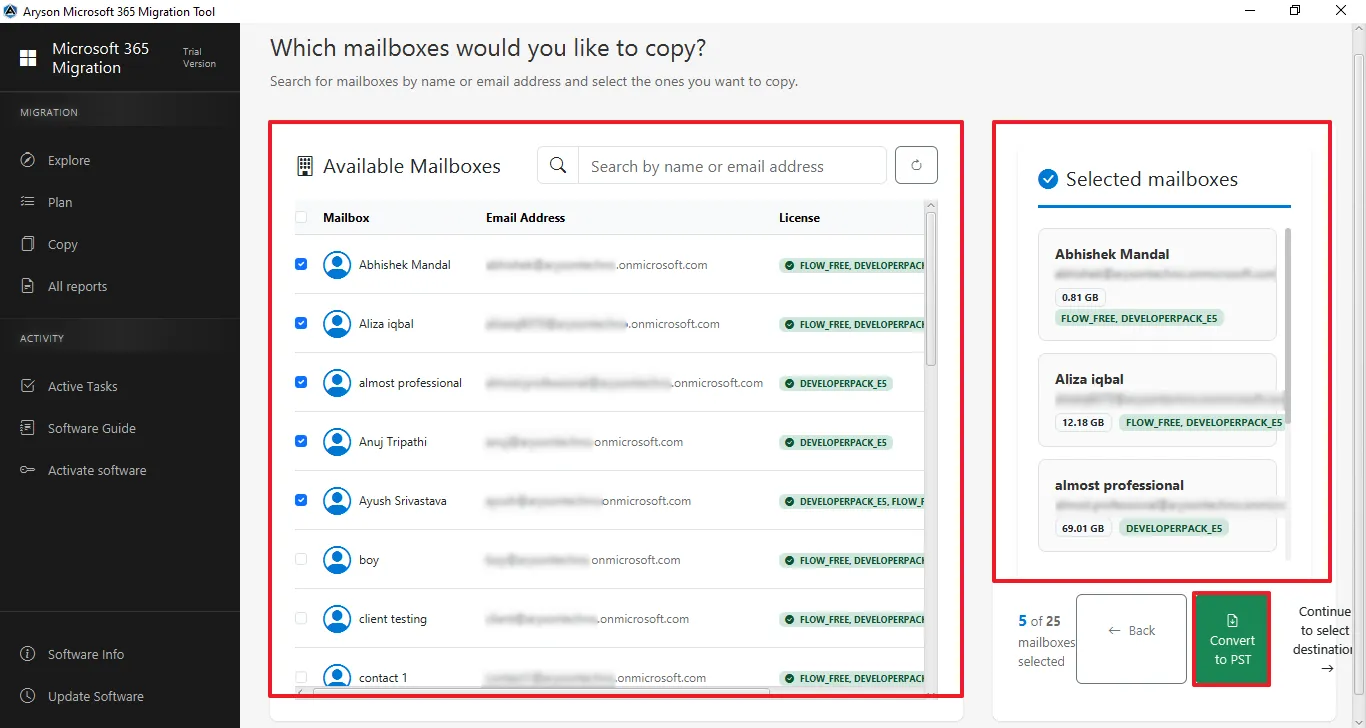Click the Activate software key icon
Screen dimensions: 1366x728
coord(28,470)
